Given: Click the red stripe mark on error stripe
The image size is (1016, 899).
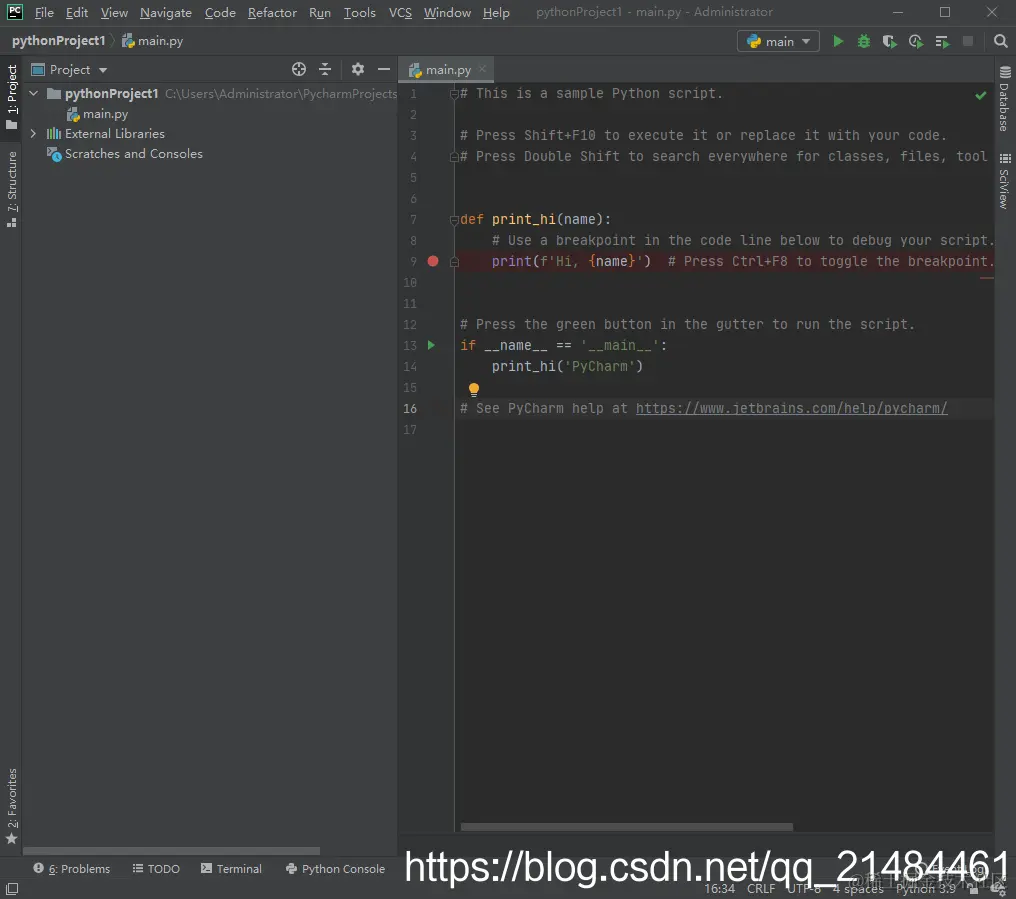Looking at the screenshot, I should [987, 278].
